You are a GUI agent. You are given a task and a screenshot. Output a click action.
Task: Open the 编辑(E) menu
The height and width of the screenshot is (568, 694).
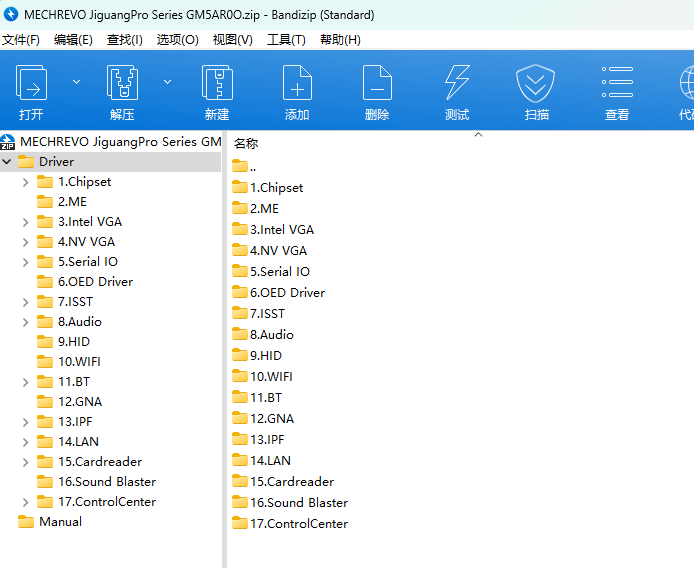73,40
